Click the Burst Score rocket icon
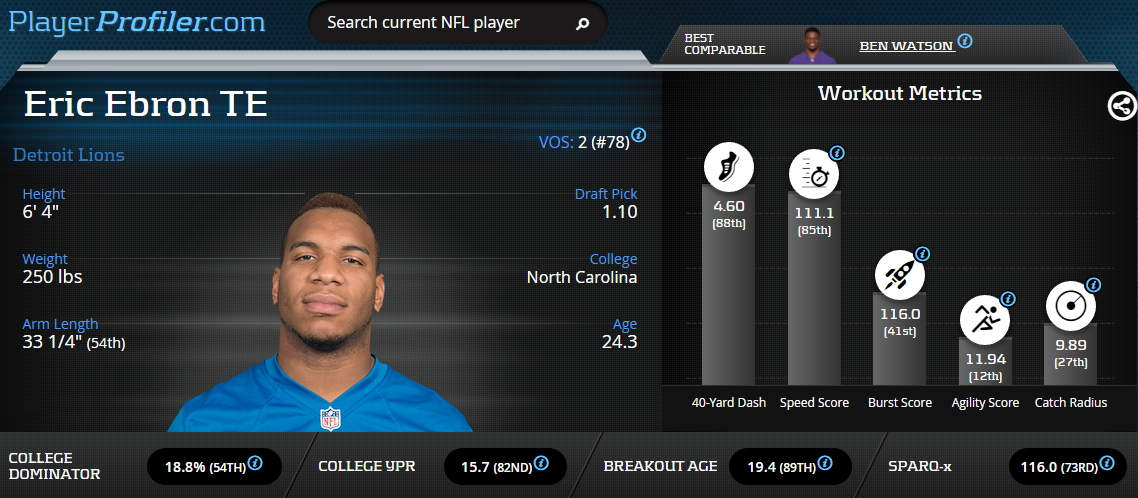Image resolution: width=1138 pixels, height=498 pixels. [x=899, y=275]
